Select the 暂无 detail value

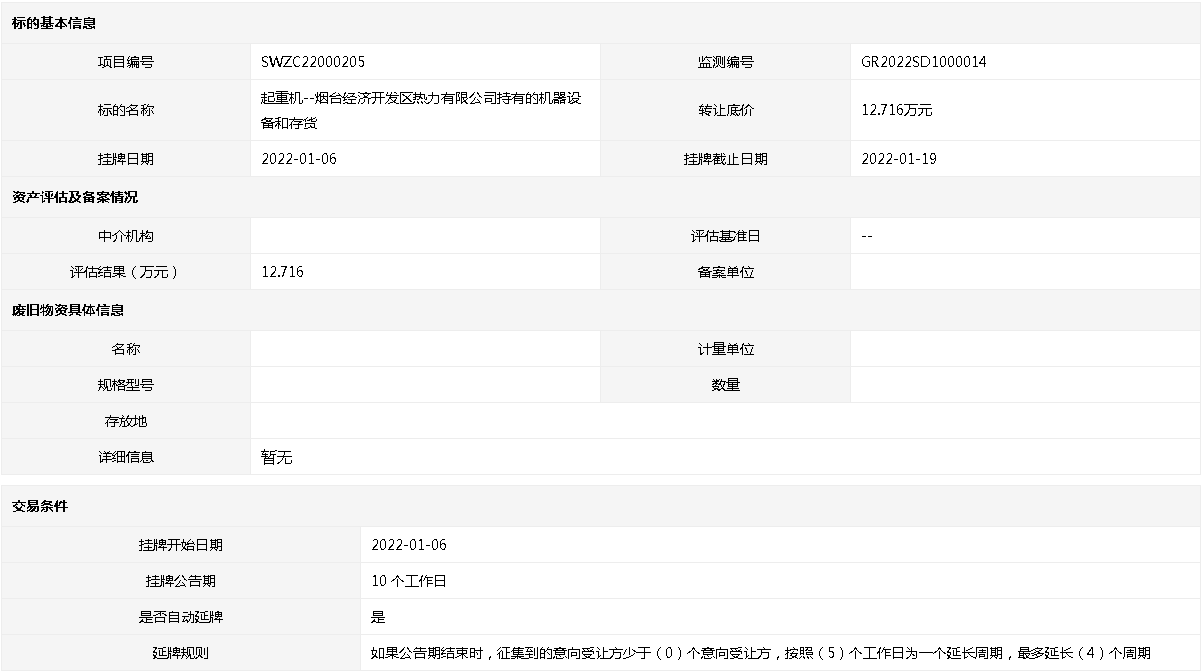[x=276, y=457]
